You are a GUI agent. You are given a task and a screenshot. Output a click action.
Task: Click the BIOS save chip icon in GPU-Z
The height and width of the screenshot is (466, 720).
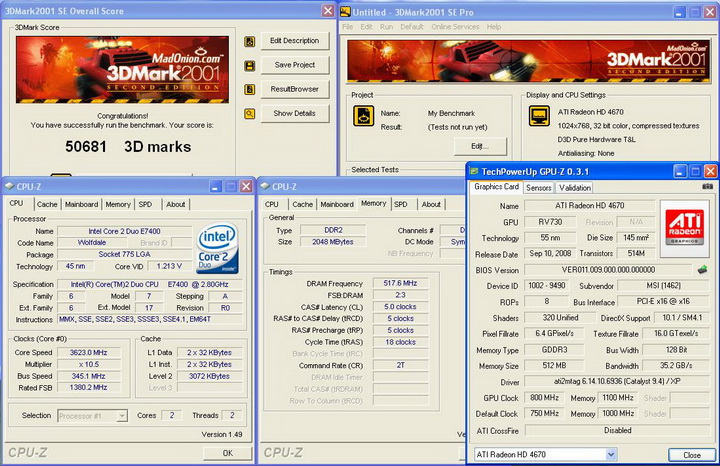tap(702, 269)
